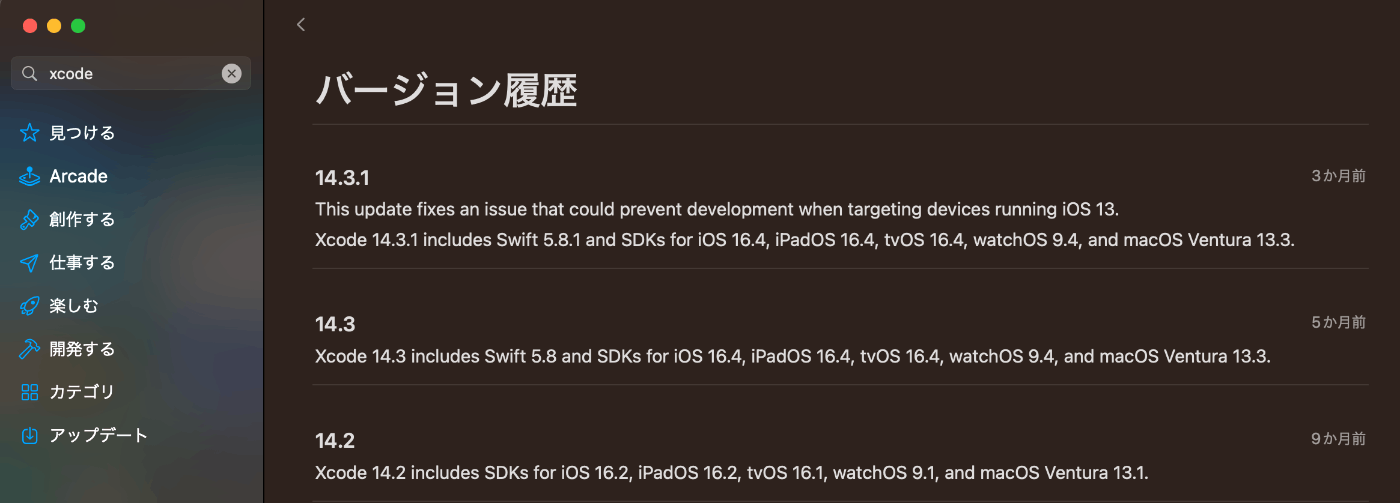Click the version 14.3.1 heading

pyautogui.click(x=342, y=178)
